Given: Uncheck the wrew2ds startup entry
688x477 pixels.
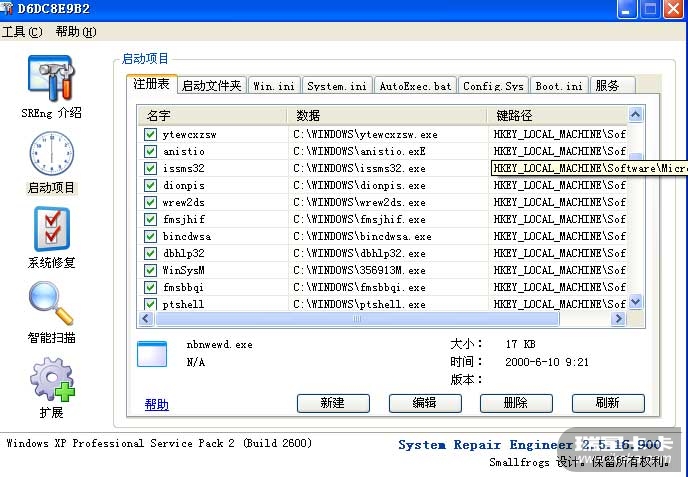Looking at the screenshot, I should 150,202.
